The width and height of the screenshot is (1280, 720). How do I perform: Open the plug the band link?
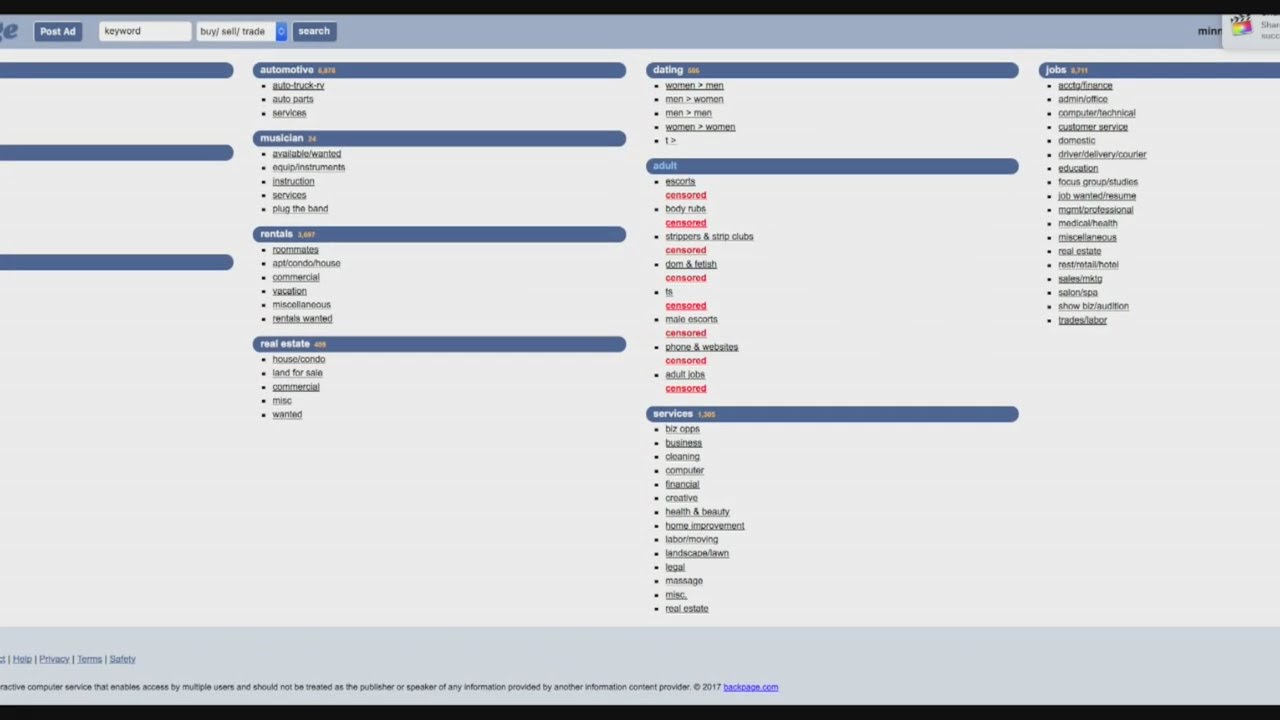[300, 209]
